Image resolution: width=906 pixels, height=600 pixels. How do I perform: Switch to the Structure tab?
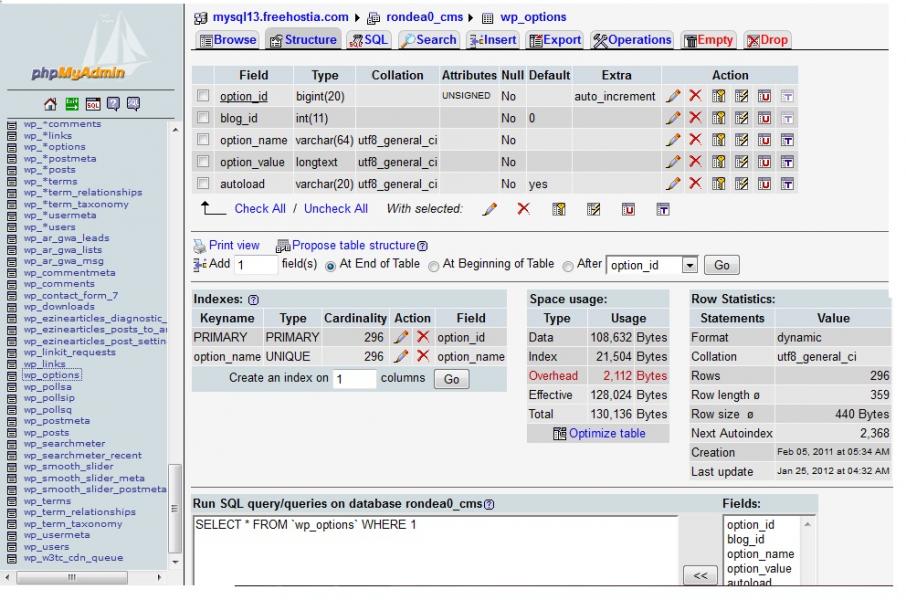[x=303, y=40]
